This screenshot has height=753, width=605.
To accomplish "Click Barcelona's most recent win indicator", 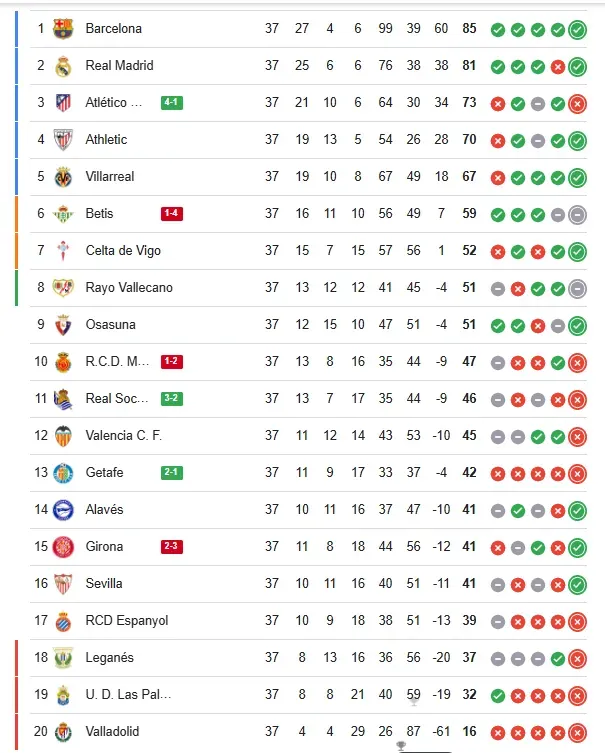I will [577, 30].
